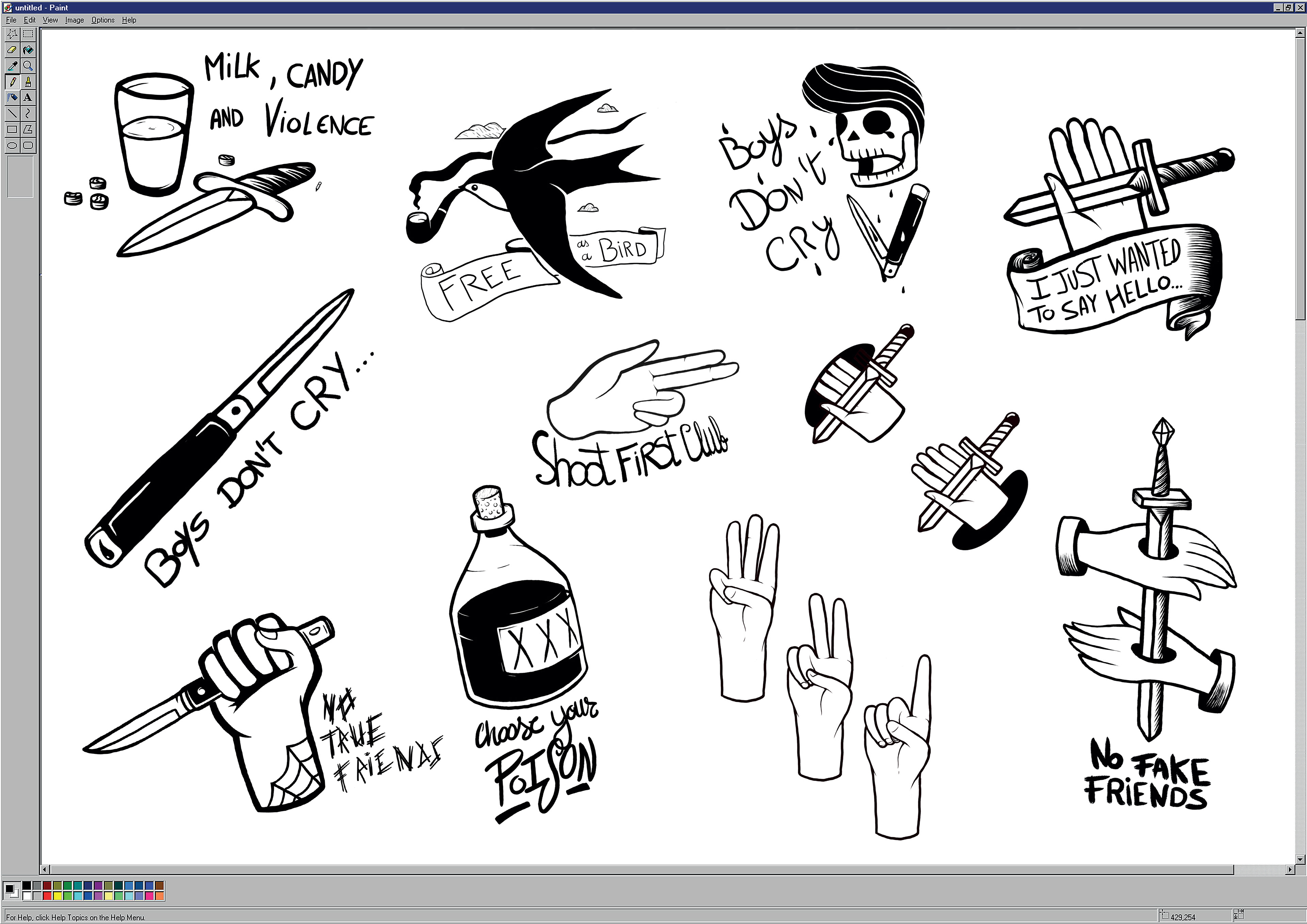Pick the Ellipse shape tool
Screen dimensions: 1307x924
pos(11,145)
